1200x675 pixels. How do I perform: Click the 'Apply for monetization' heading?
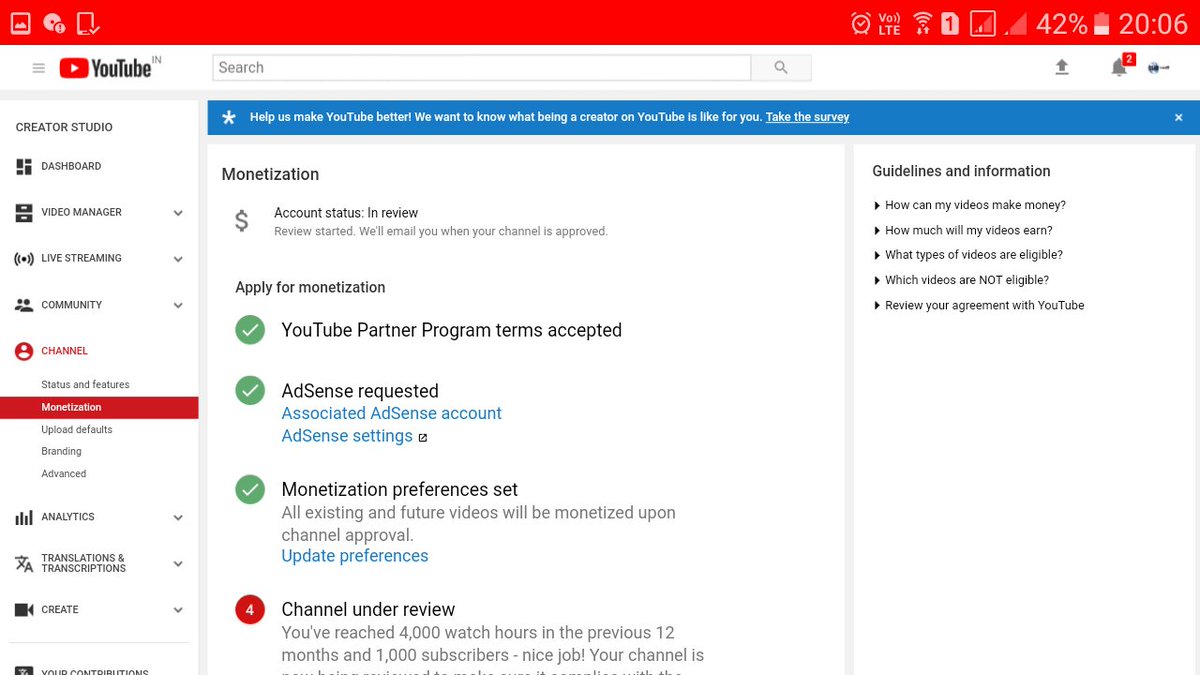(x=310, y=287)
